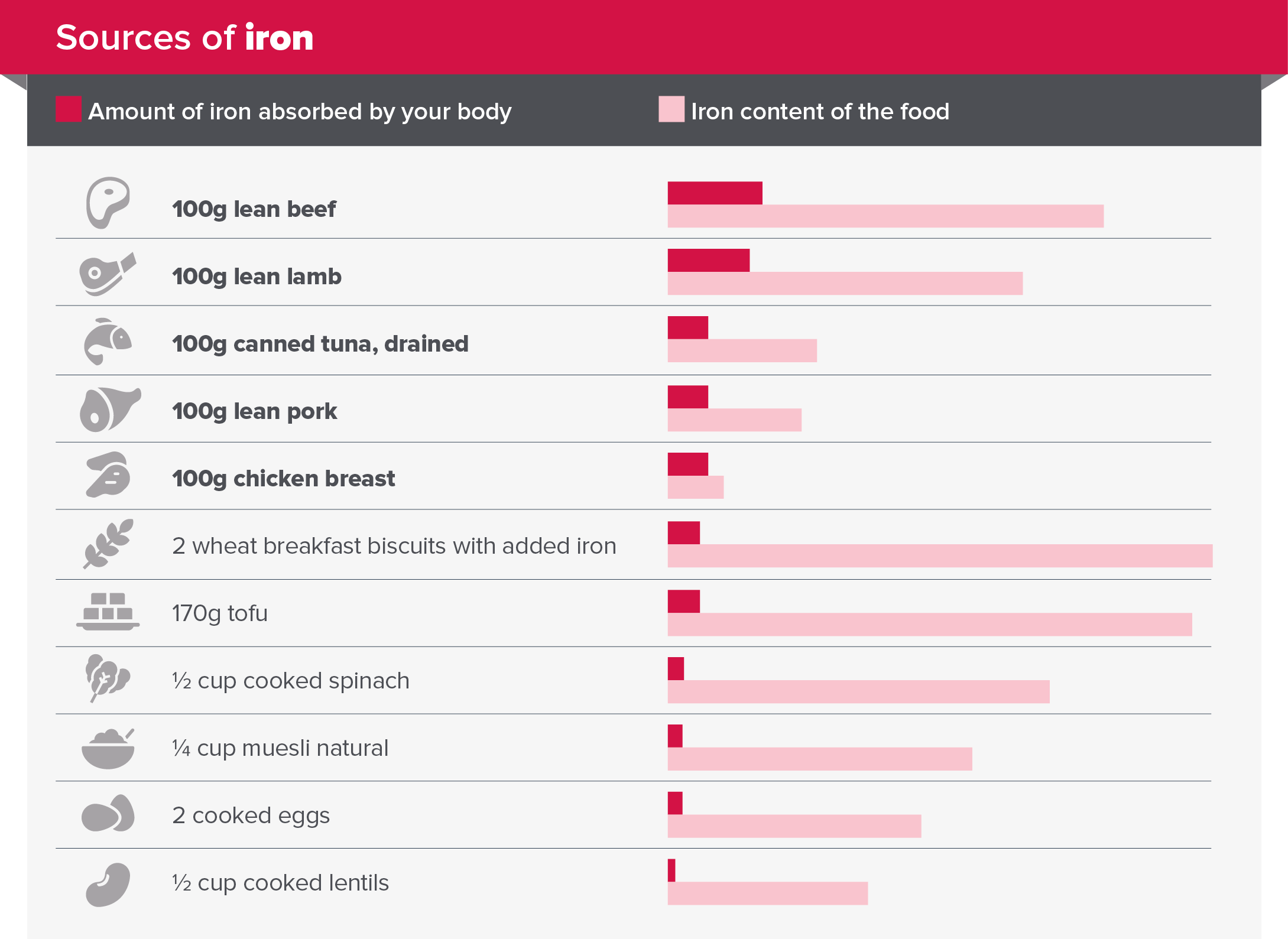This screenshot has height=939, width=1288.
Task: Click the lentil bean icon
Action: tap(108, 884)
